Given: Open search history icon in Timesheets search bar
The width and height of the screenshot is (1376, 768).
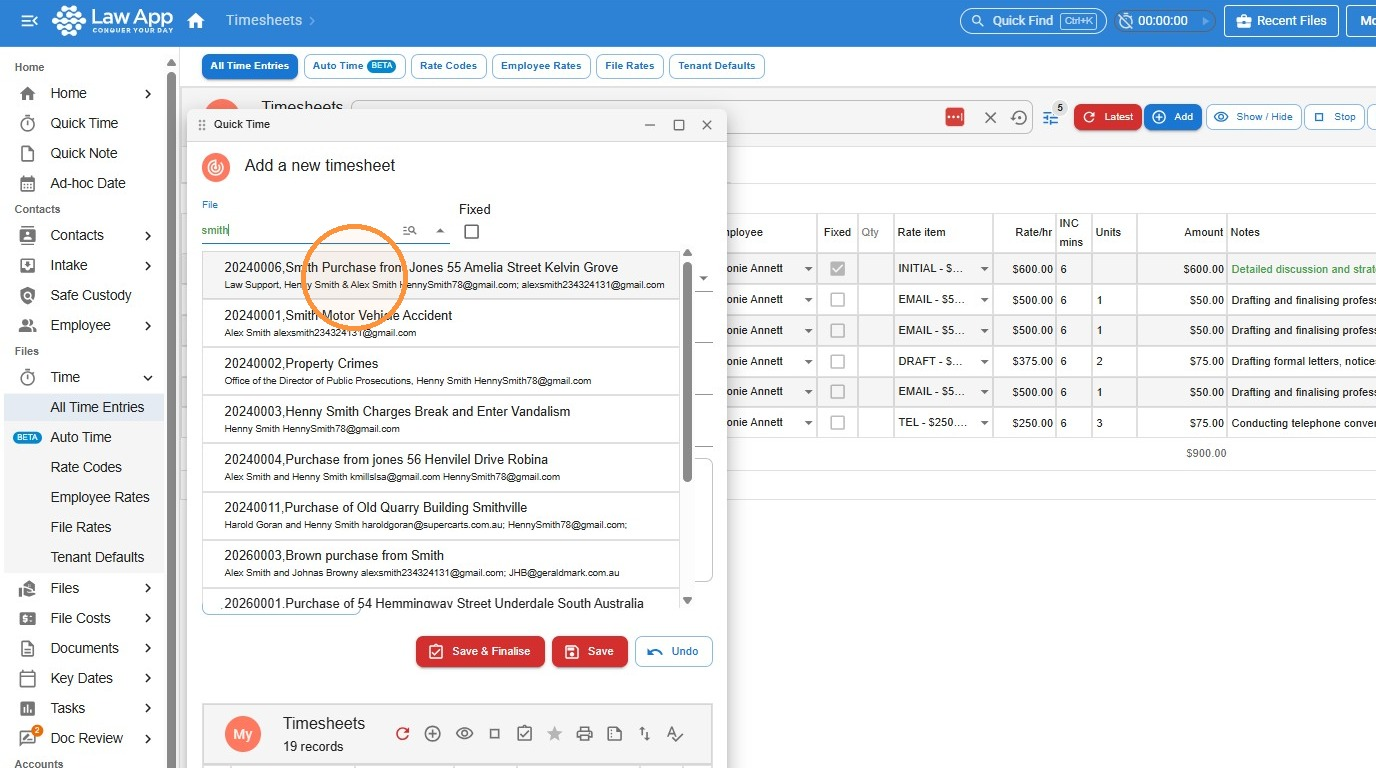Looking at the screenshot, I should point(1019,117).
